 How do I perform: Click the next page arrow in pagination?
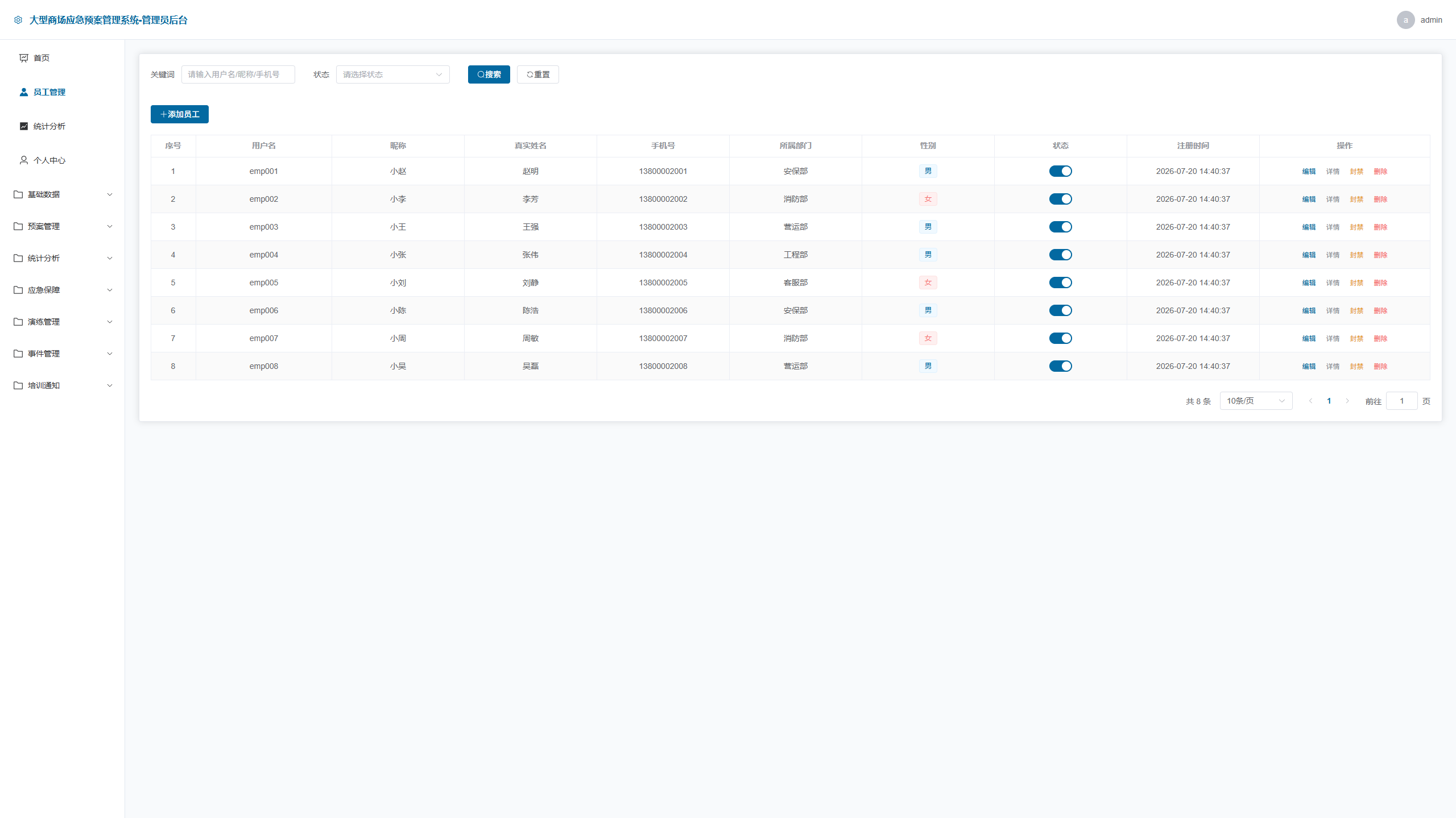pos(1347,401)
